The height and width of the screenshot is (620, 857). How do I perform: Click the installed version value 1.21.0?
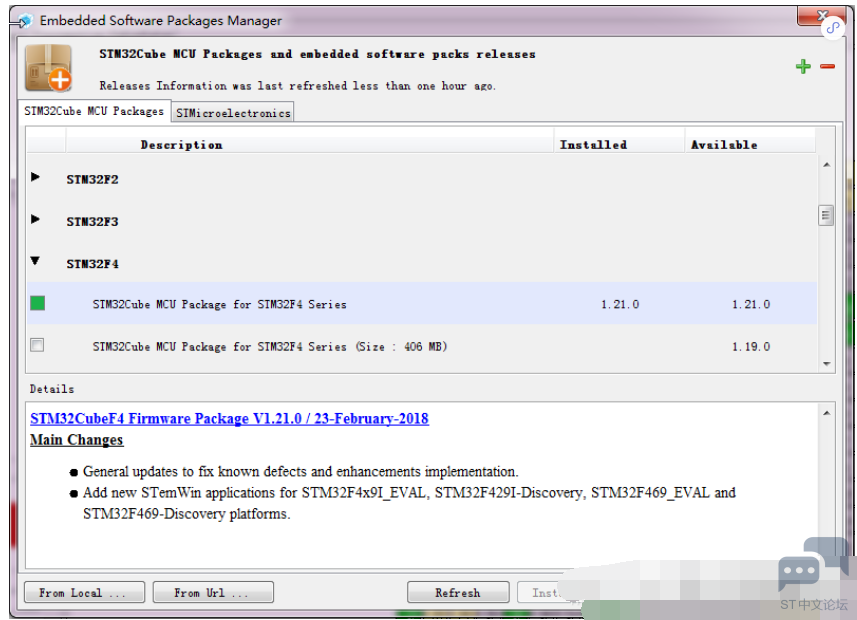click(620, 305)
